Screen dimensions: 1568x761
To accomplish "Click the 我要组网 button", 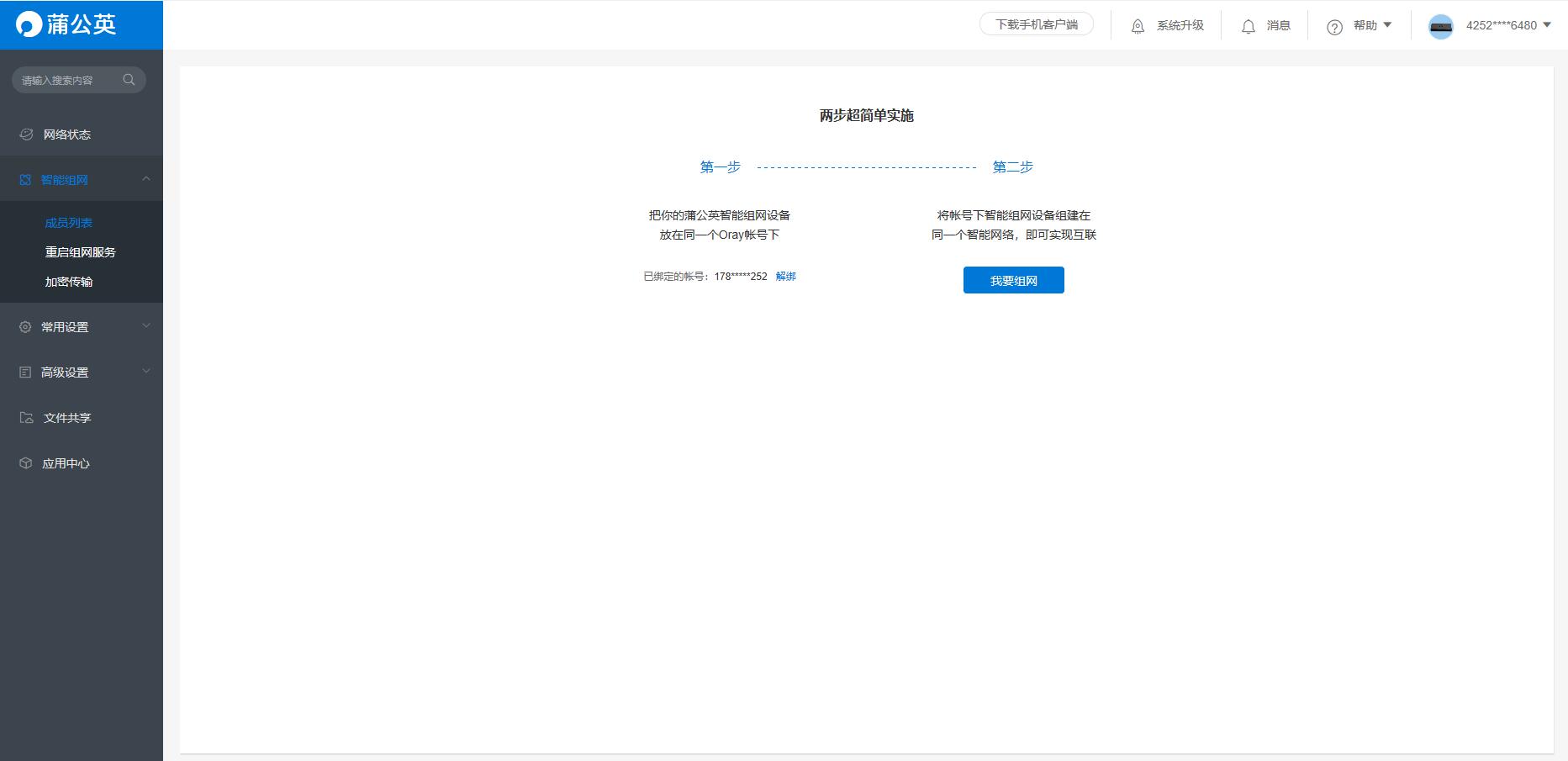I will pos(1013,279).
